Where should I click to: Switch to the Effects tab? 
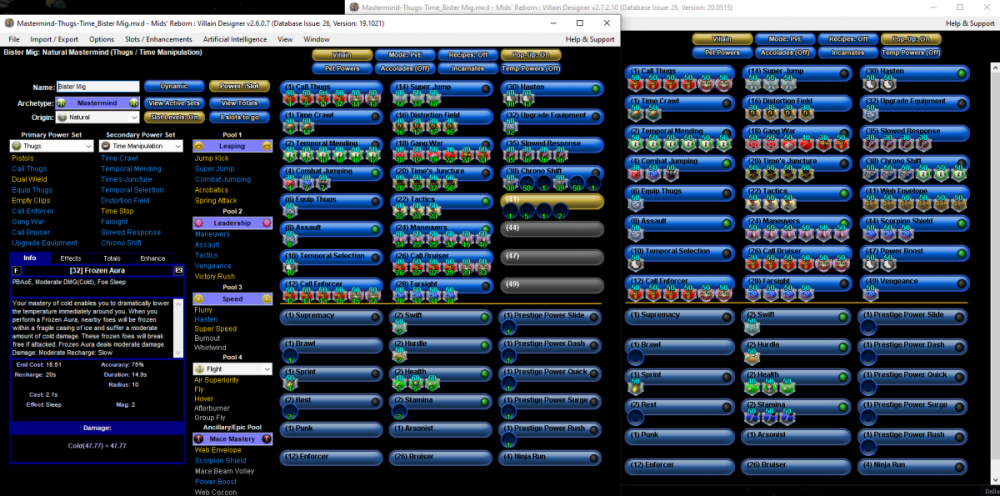(70, 258)
